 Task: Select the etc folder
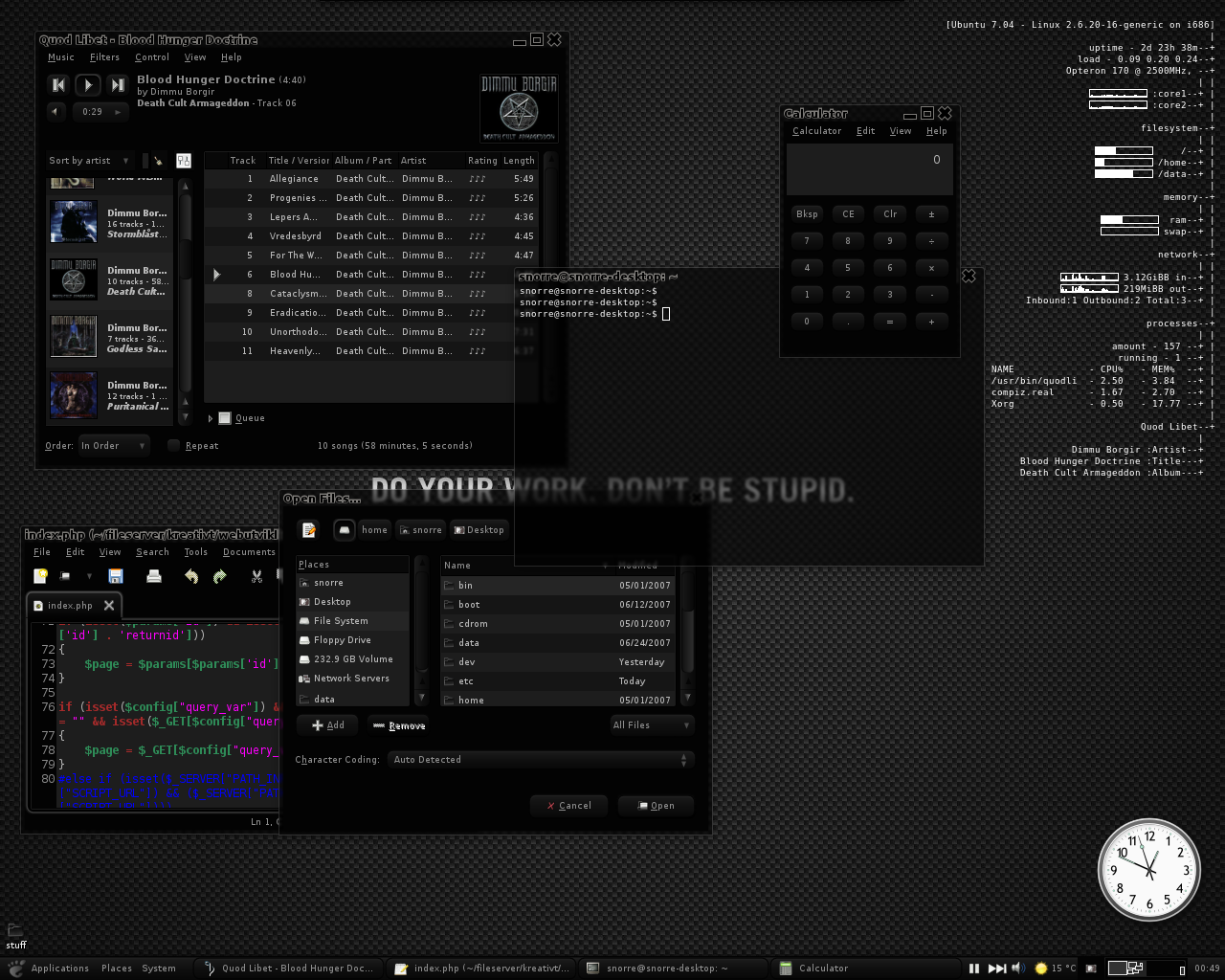pyautogui.click(x=558, y=681)
